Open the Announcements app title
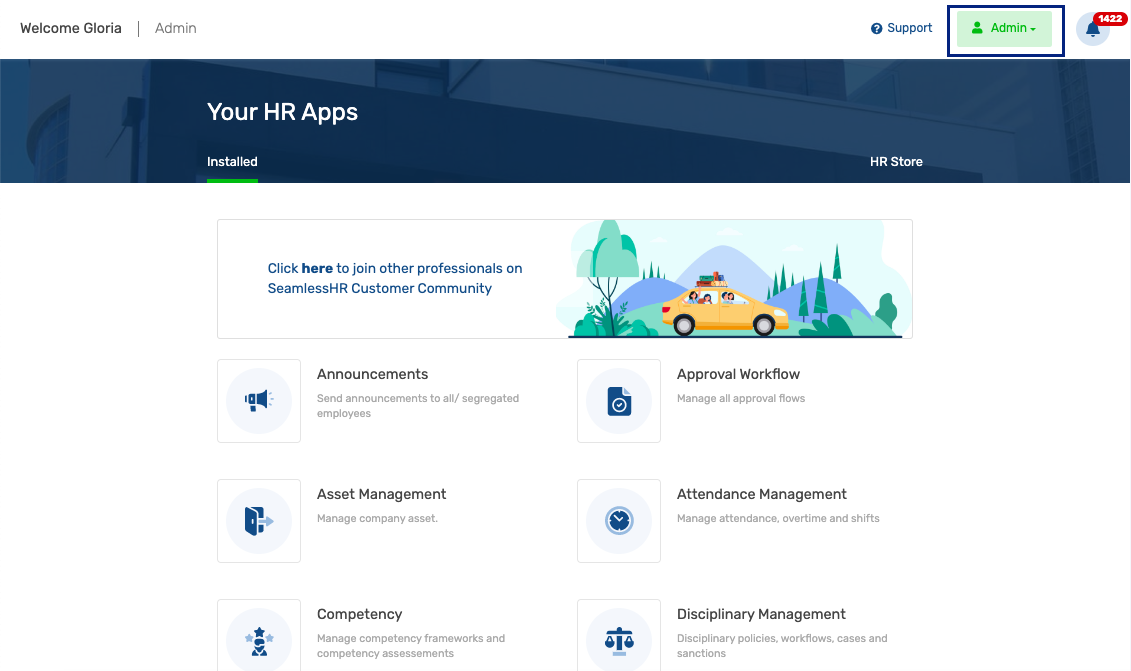Screen dimensions: 1131x671 click(372, 374)
